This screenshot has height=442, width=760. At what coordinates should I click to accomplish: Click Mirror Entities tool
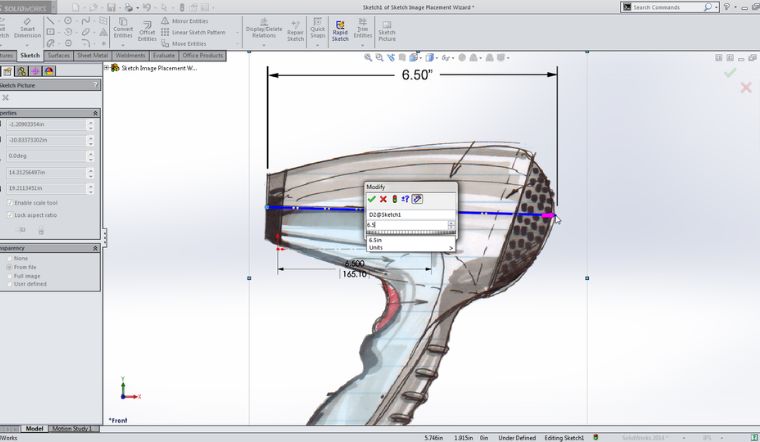point(184,21)
